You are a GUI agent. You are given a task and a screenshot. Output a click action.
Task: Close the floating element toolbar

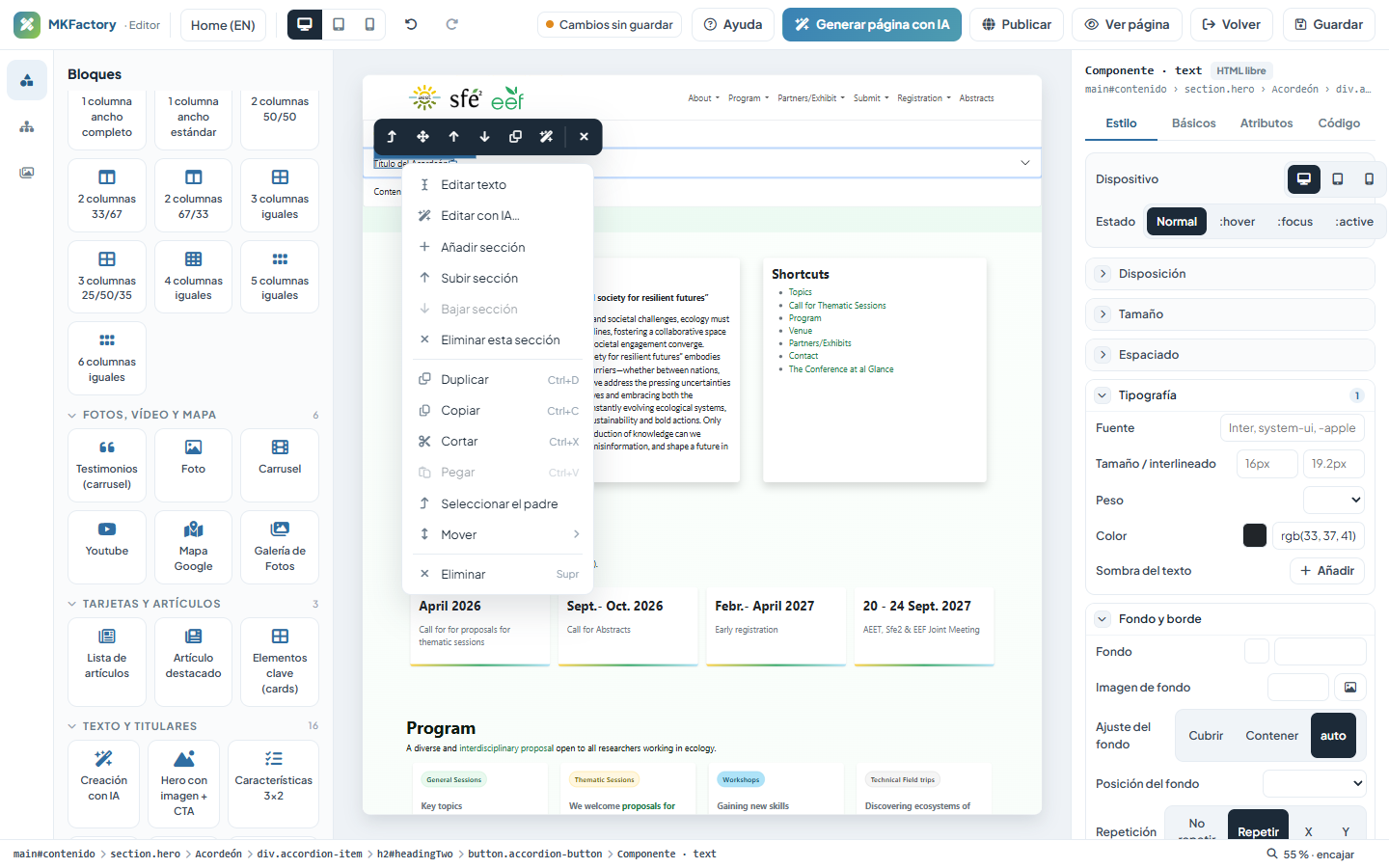tap(584, 137)
